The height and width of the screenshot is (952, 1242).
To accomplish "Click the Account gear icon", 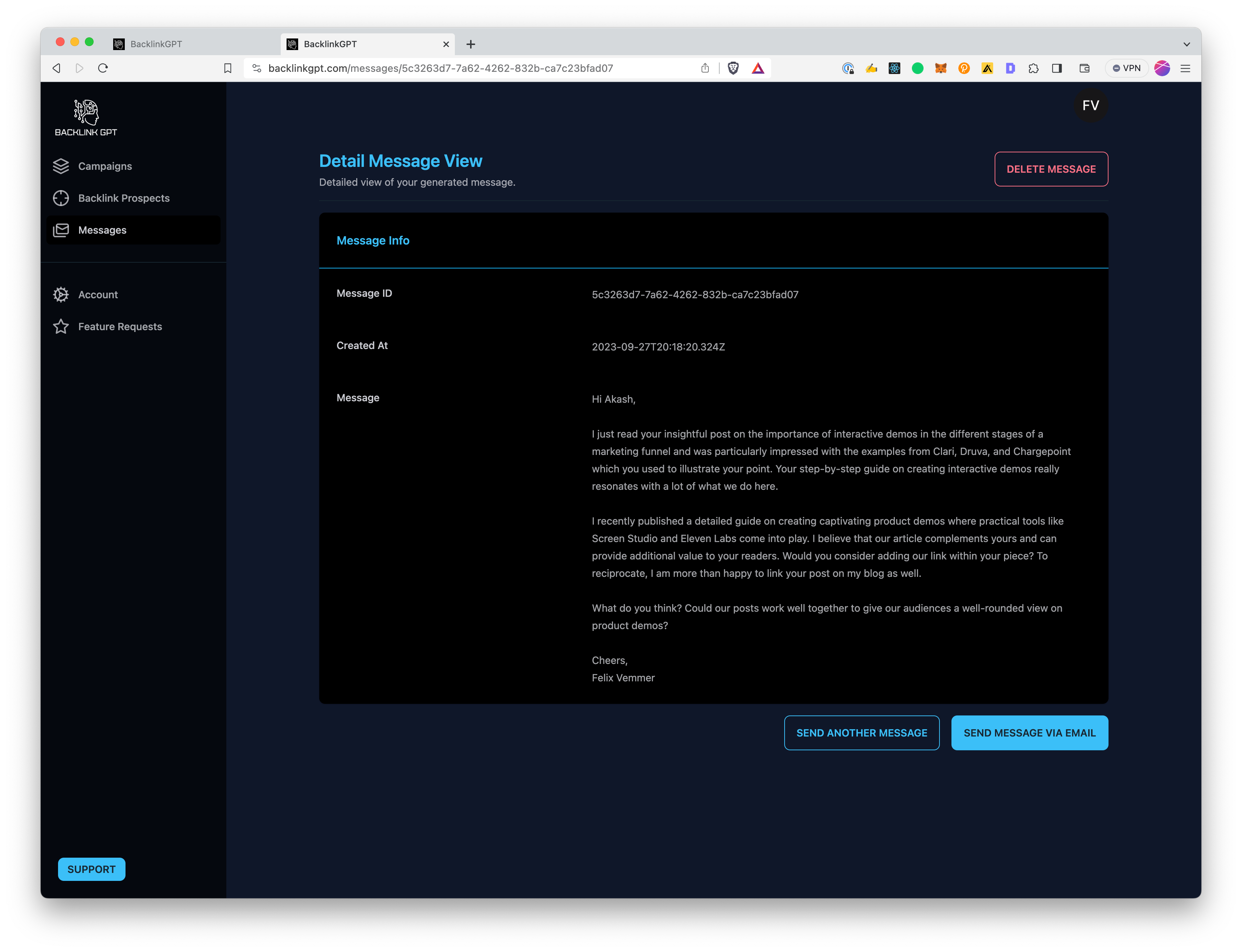I will 61,295.
